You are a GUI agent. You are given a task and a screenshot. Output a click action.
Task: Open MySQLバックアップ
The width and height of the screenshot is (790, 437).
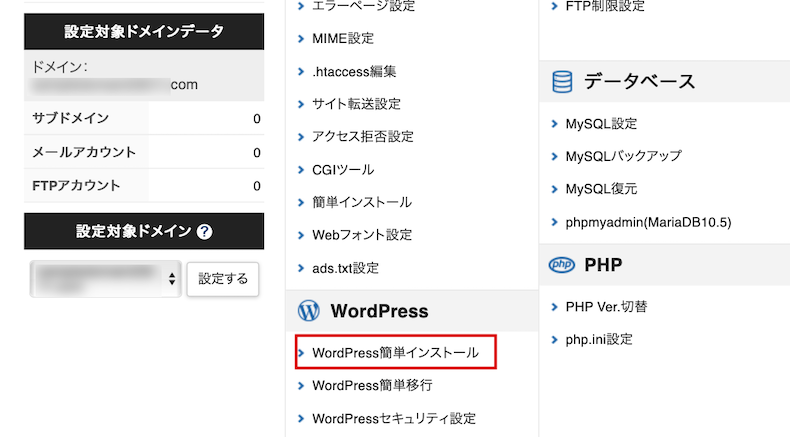623,156
